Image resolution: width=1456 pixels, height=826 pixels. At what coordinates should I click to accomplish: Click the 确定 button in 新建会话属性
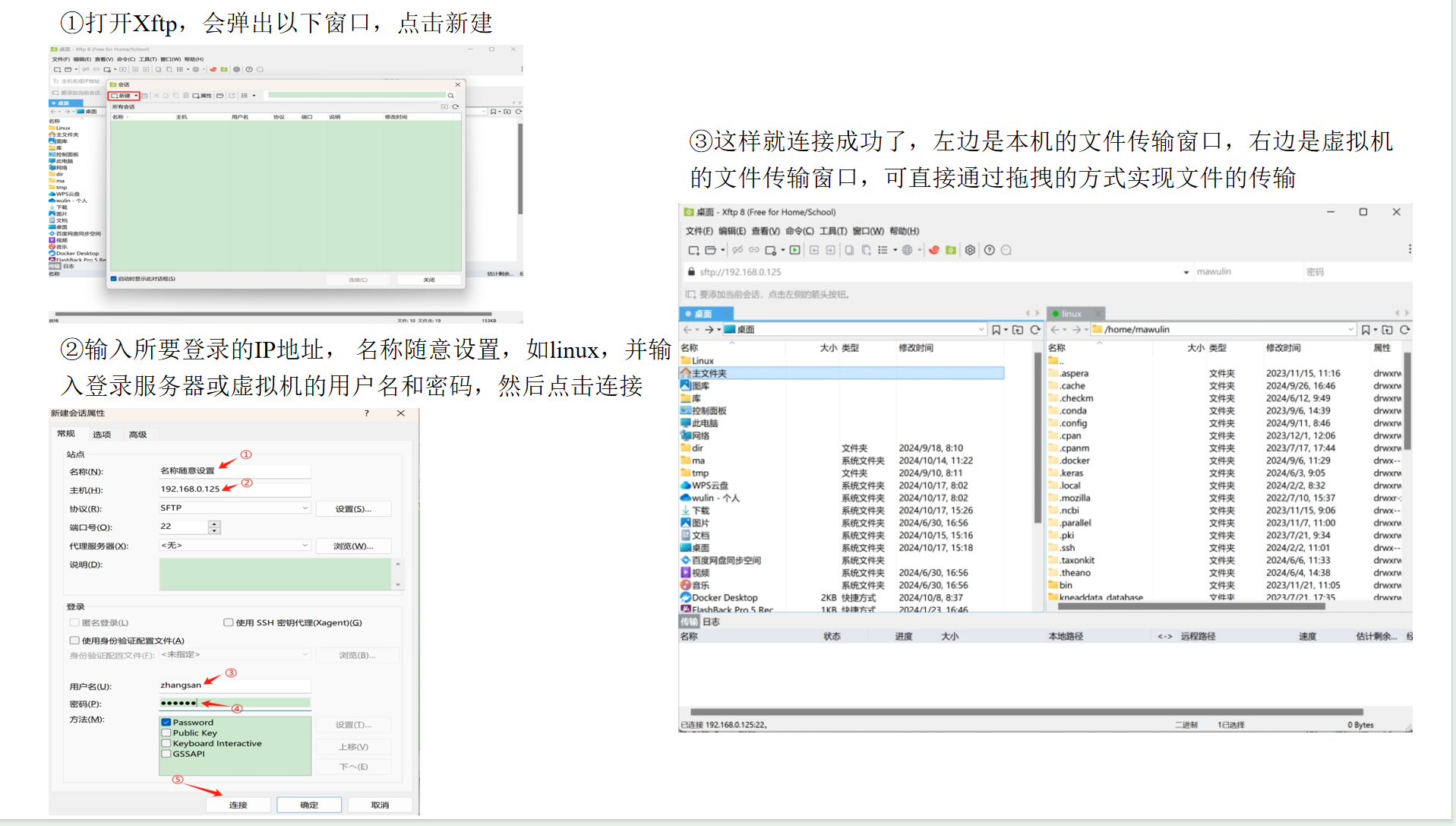309,805
